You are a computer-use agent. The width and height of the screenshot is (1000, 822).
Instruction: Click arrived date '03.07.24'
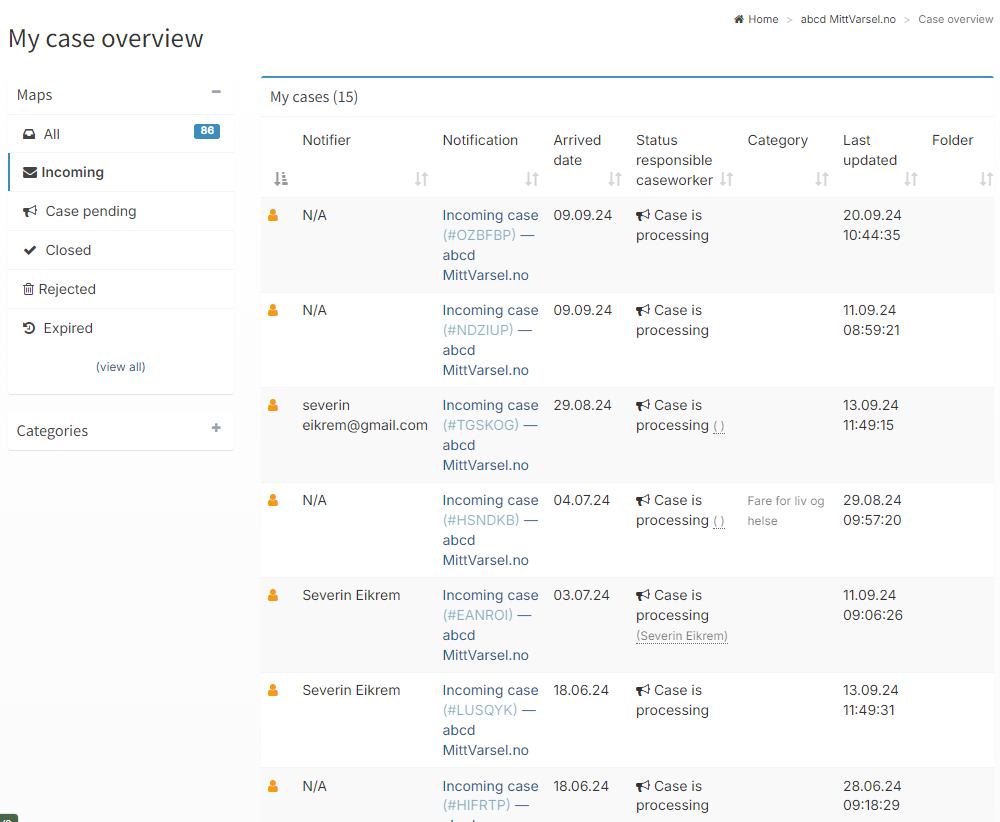coord(581,595)
